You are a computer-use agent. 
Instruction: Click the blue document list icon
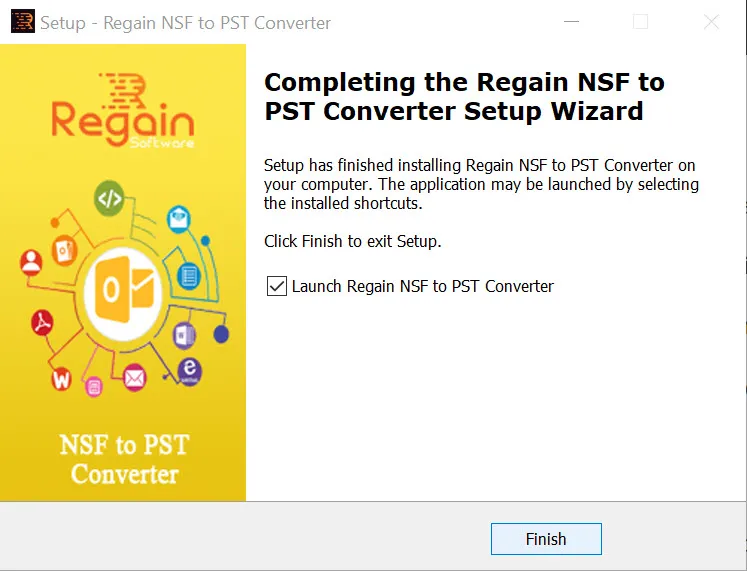189,276
